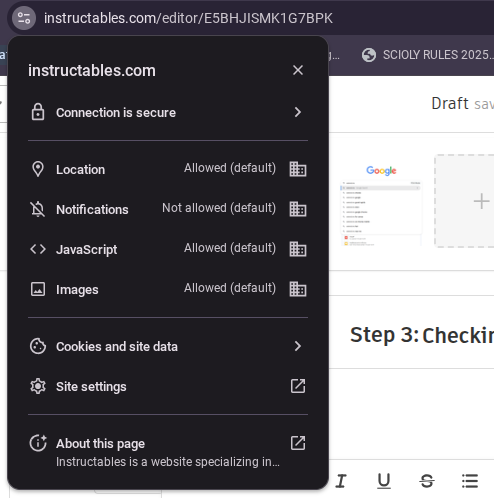Click the Site settings gear icon
The width and height of the screenshot is (494, 498).
point(38,386)
